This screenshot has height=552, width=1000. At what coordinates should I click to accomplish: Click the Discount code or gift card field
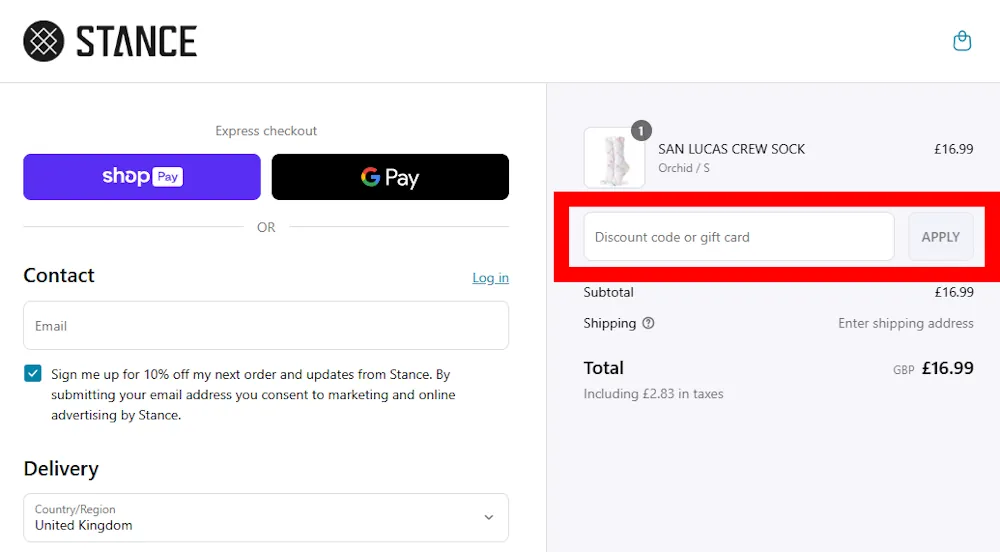739,237
